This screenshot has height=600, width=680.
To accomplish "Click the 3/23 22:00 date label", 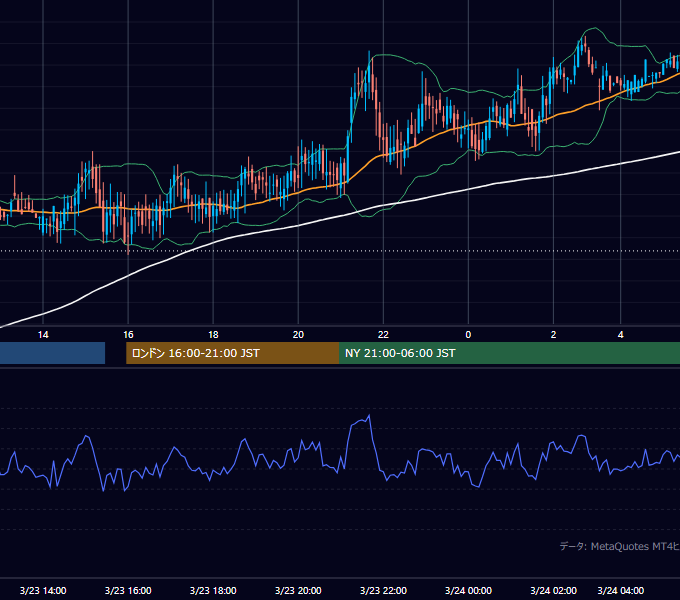I will pyautogui.click(x=383, y=590).
